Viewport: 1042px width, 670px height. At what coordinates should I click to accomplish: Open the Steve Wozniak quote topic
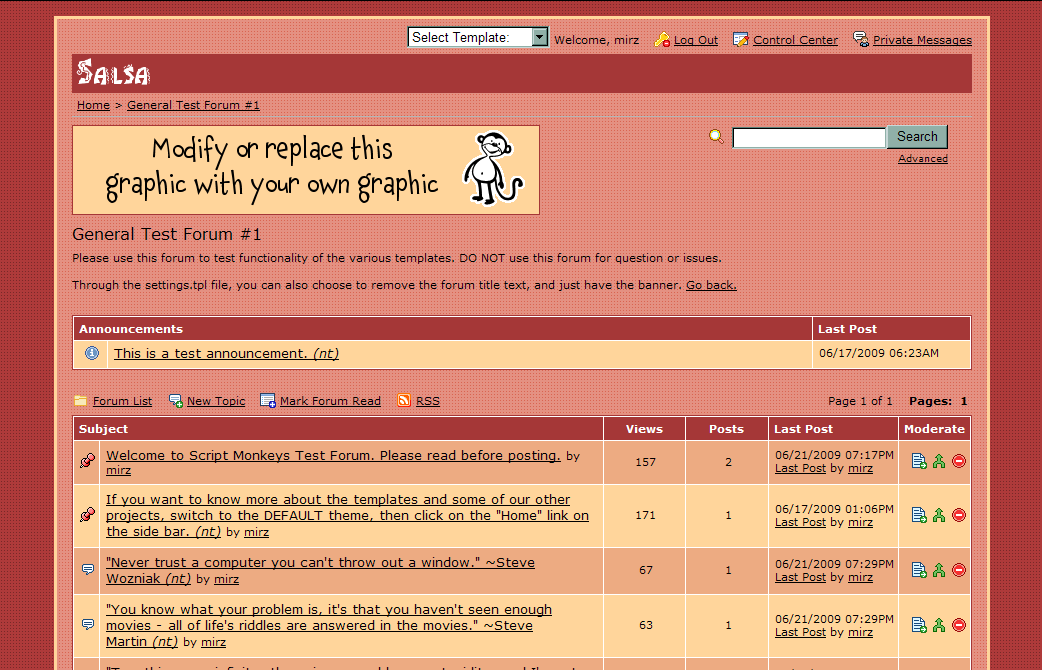320,570
